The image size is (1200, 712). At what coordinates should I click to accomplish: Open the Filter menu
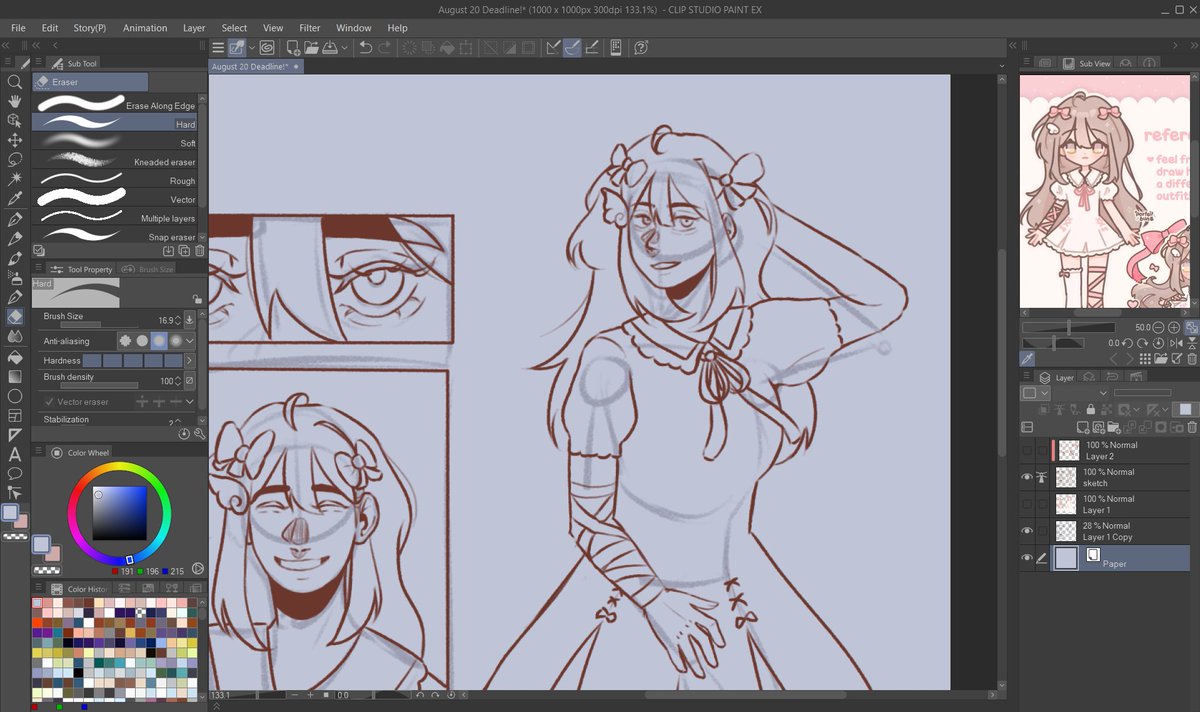point(310,28)
